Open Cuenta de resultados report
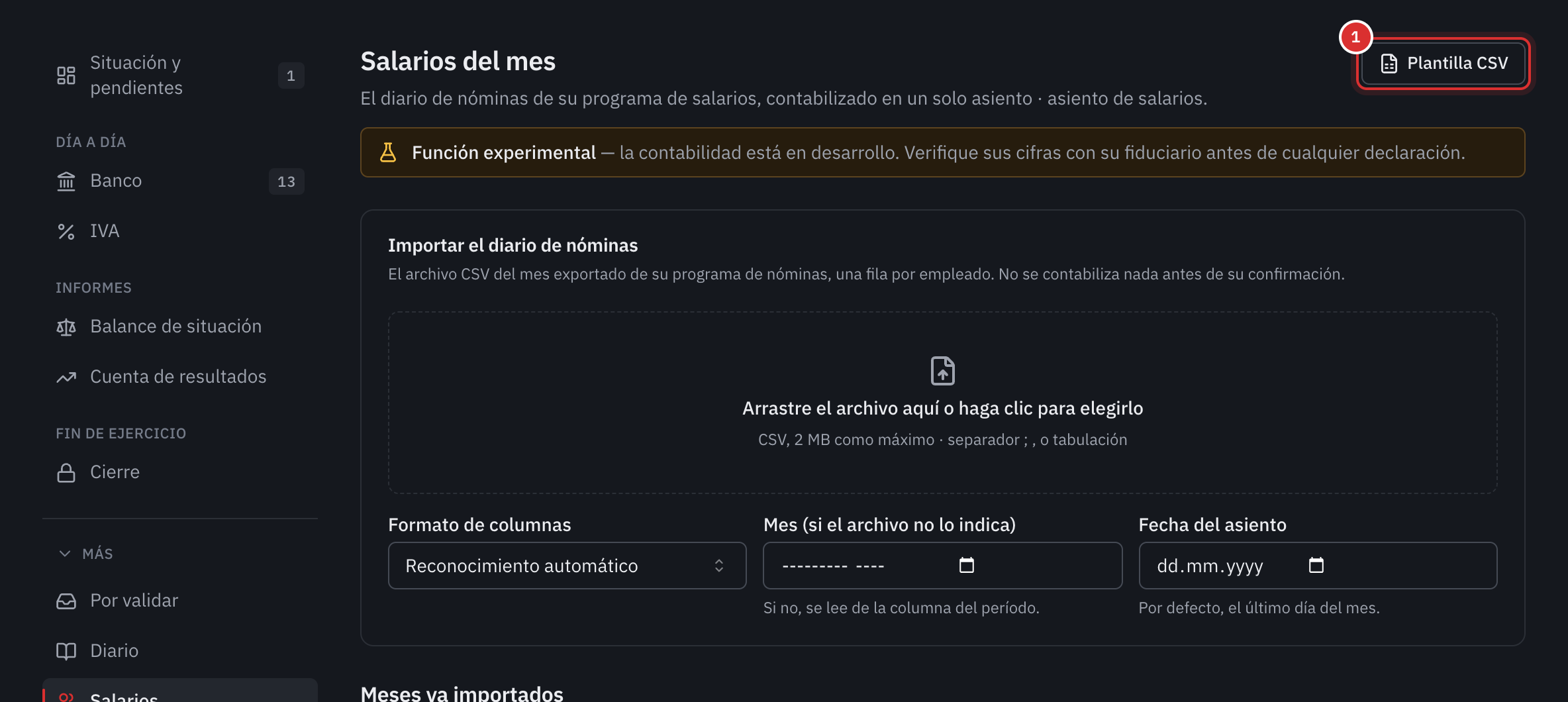This screenshot has width=1568, height=702. tap(180, 377)
